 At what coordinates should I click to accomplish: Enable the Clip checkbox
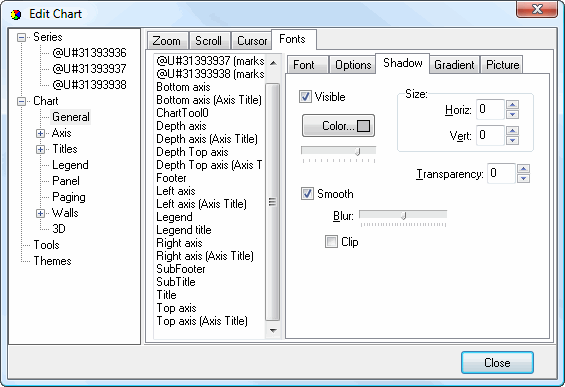[x=331, y=241]
